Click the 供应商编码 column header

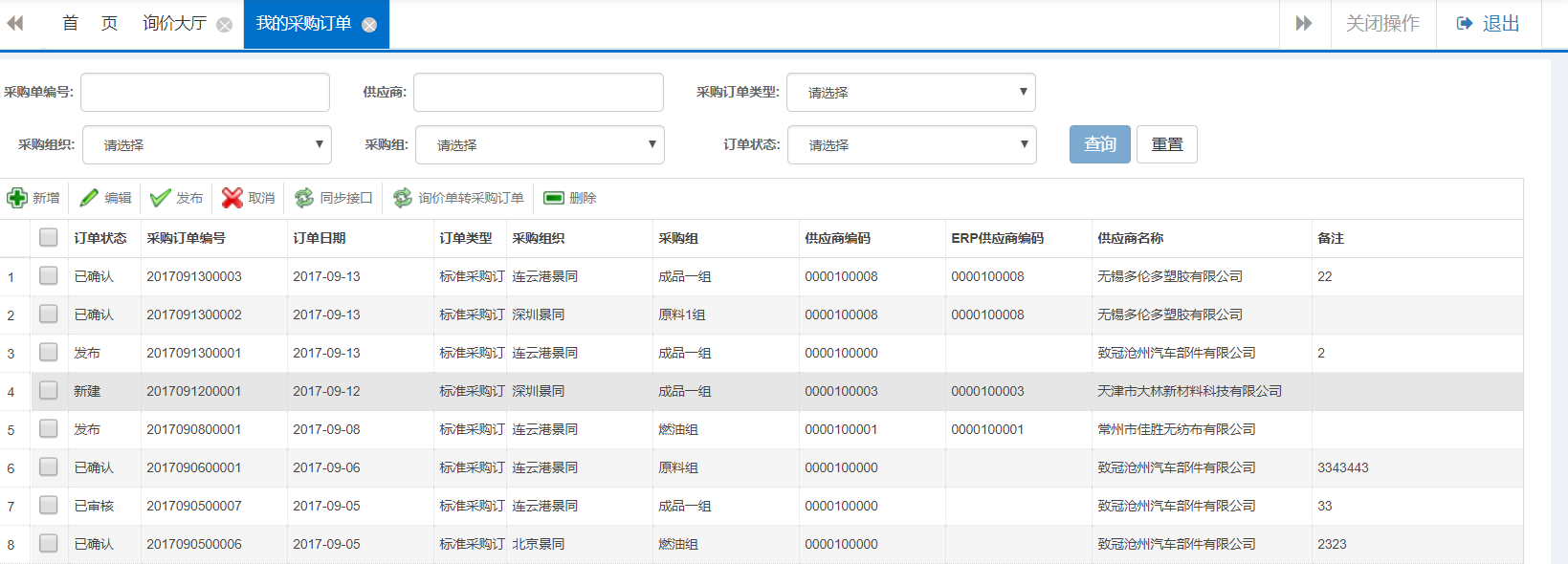838,238
